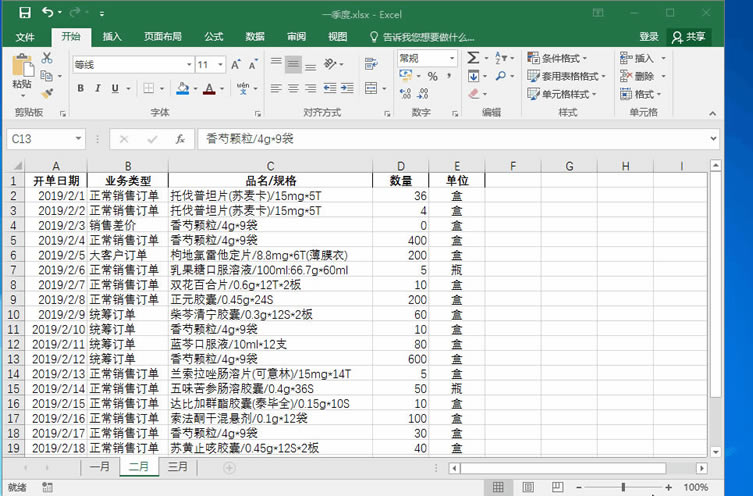This screenshot has height=496, width=753.
Task: Click the AutoSum sigma icon
Action: click(x=473, y=58)
